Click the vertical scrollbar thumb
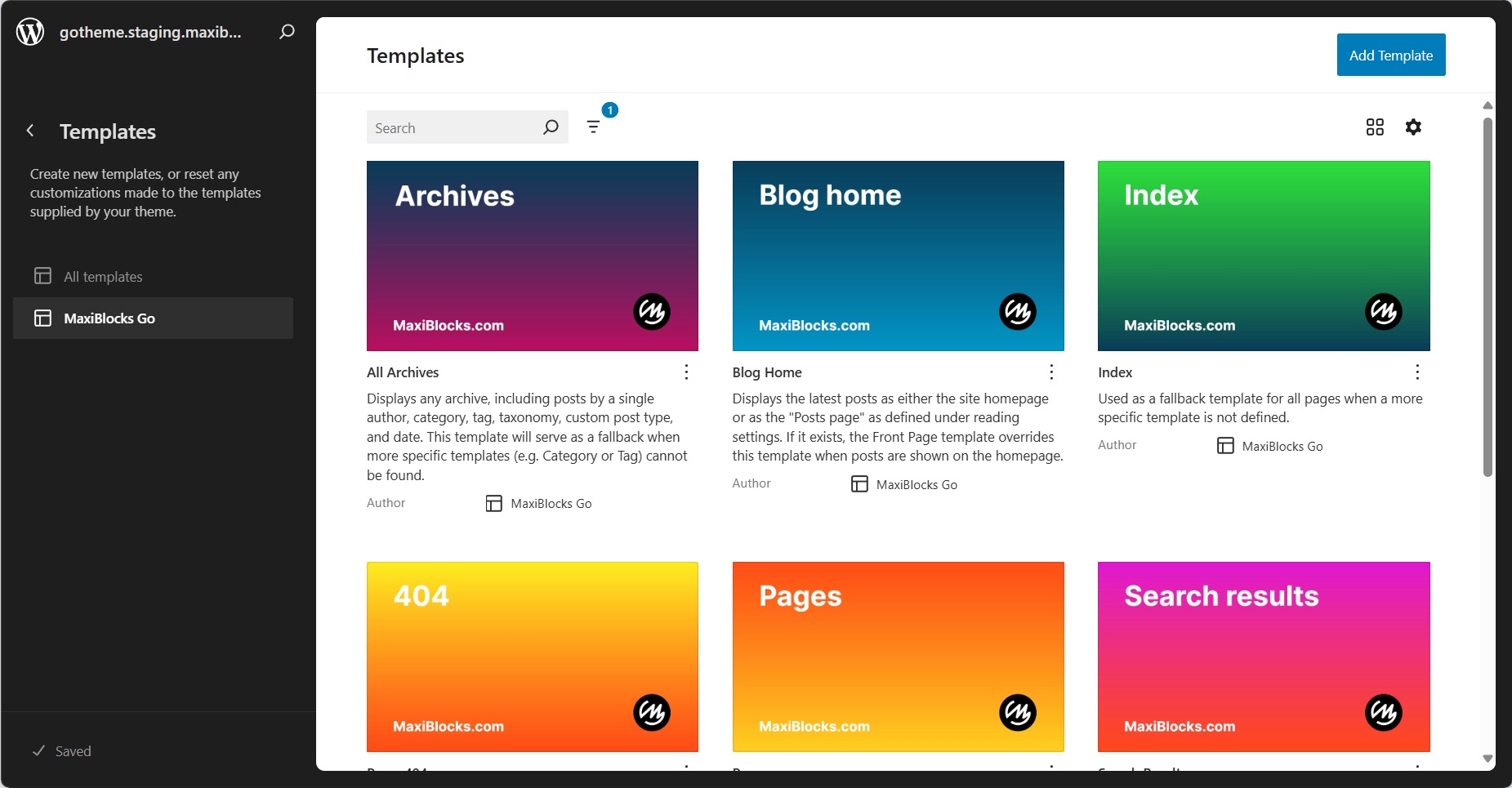Viewport: 1512px width, 788px height. coord(1487,297)
